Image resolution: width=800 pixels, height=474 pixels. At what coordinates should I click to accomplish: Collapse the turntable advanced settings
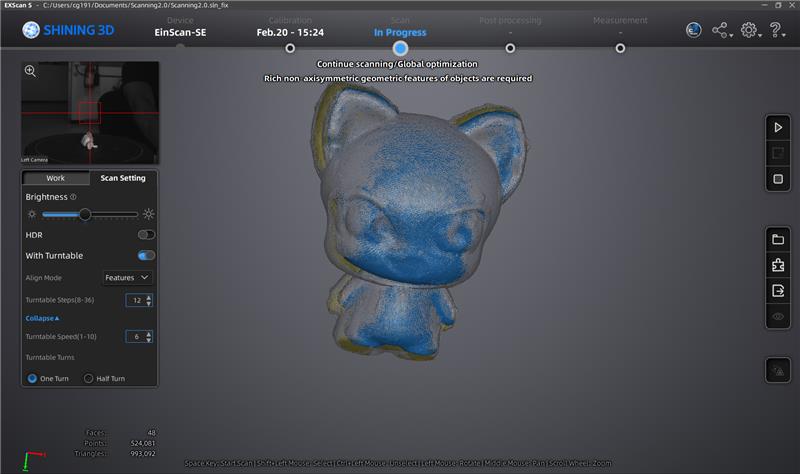click(x=42, y=318)
